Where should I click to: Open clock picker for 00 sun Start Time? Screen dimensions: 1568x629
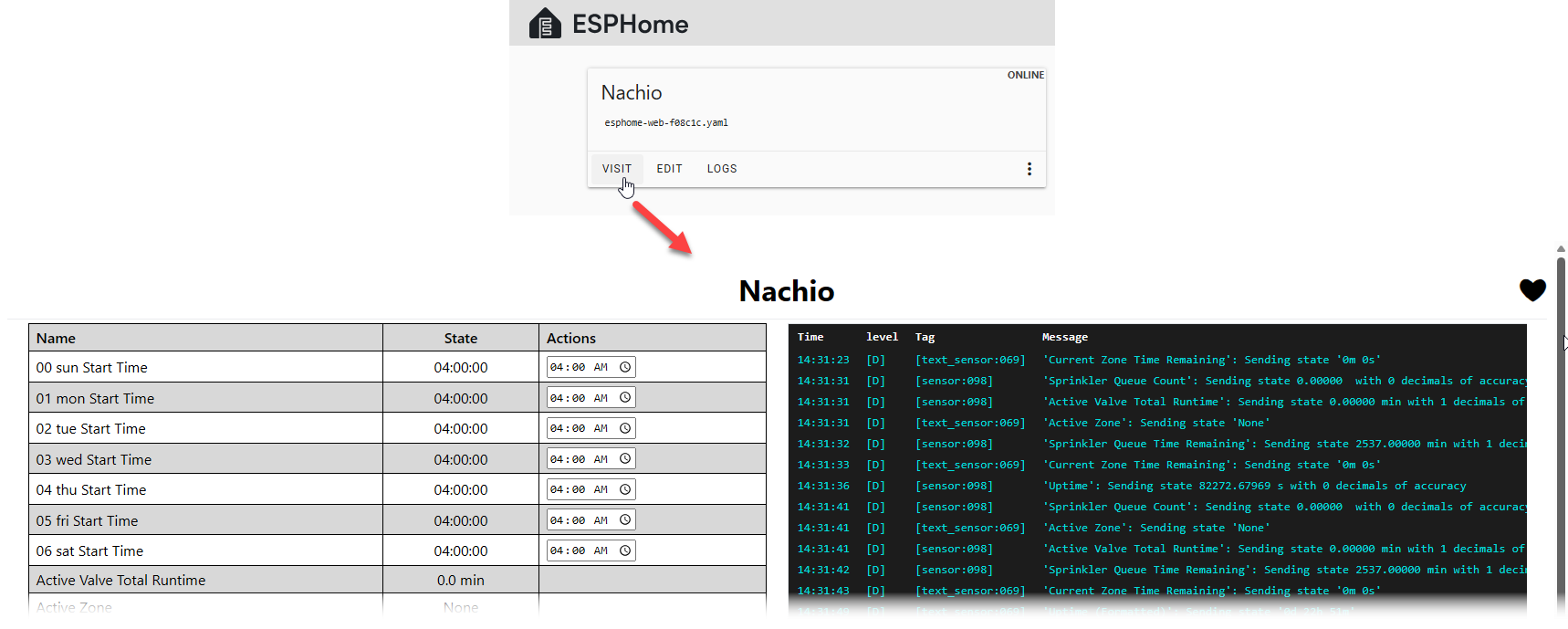click(625, 367)
